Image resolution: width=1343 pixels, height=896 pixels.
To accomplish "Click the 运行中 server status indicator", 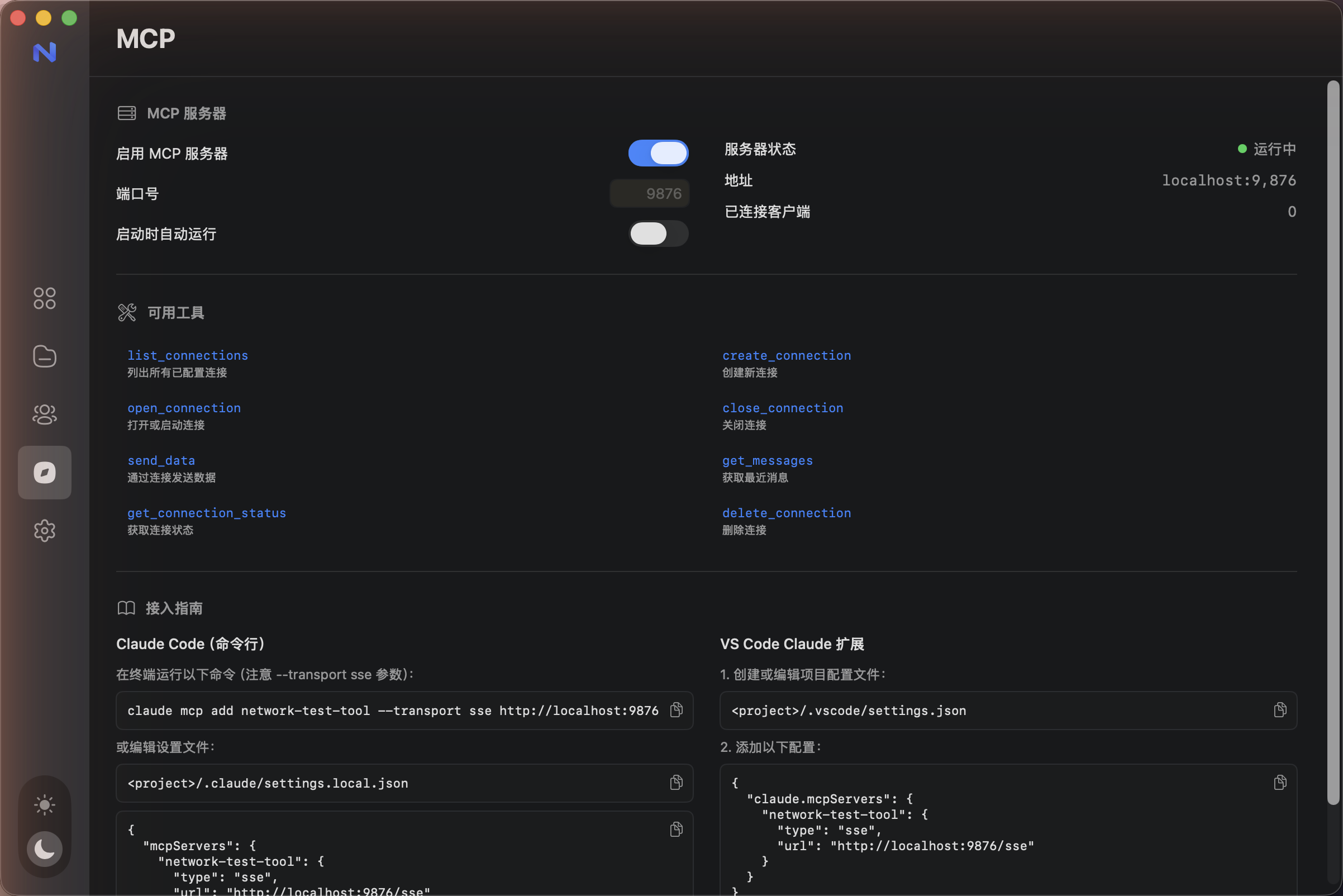I will click(x=1267, y=149).
